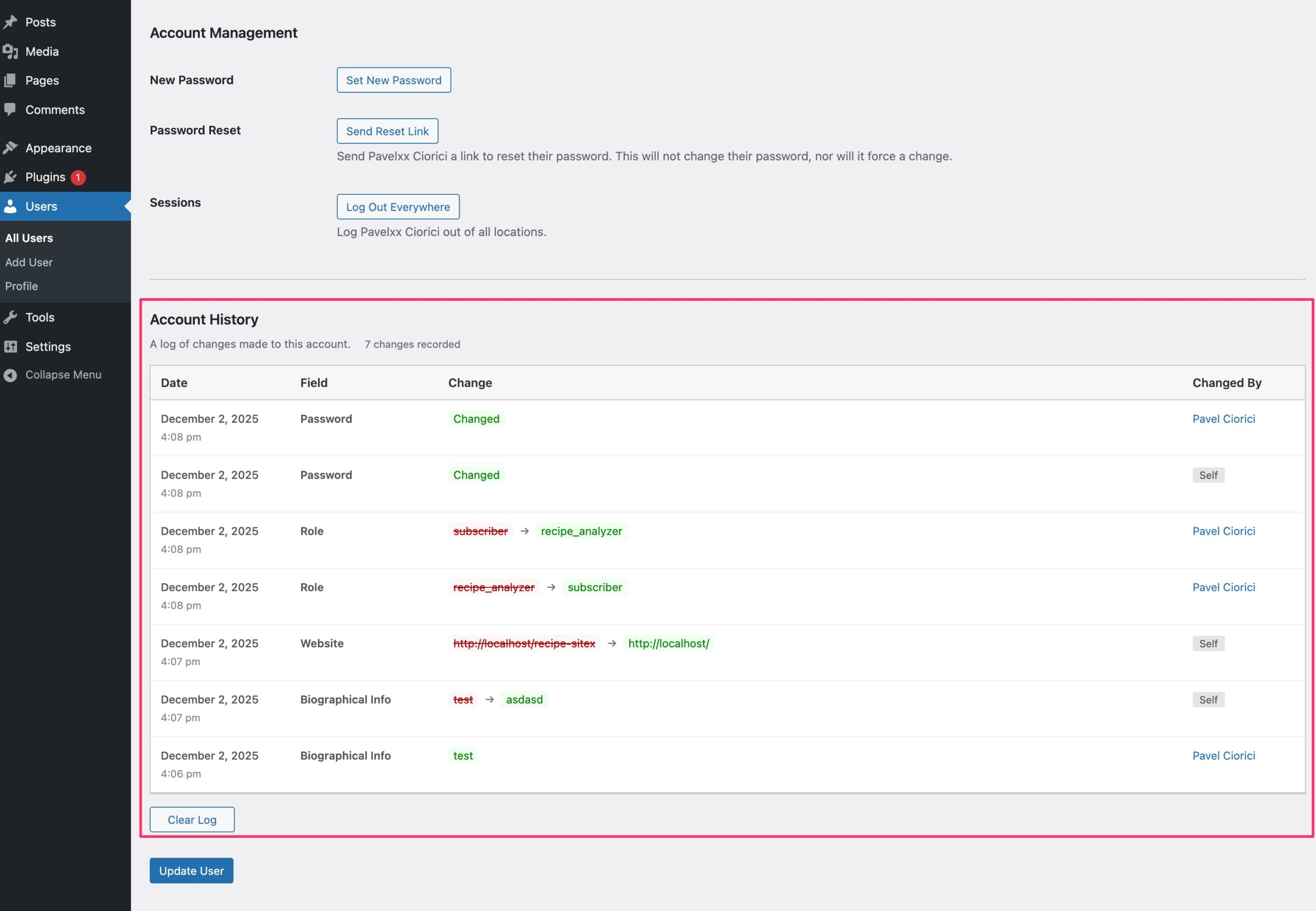
Task: Click the Set New Password button
Action: [x=393, y=80]
